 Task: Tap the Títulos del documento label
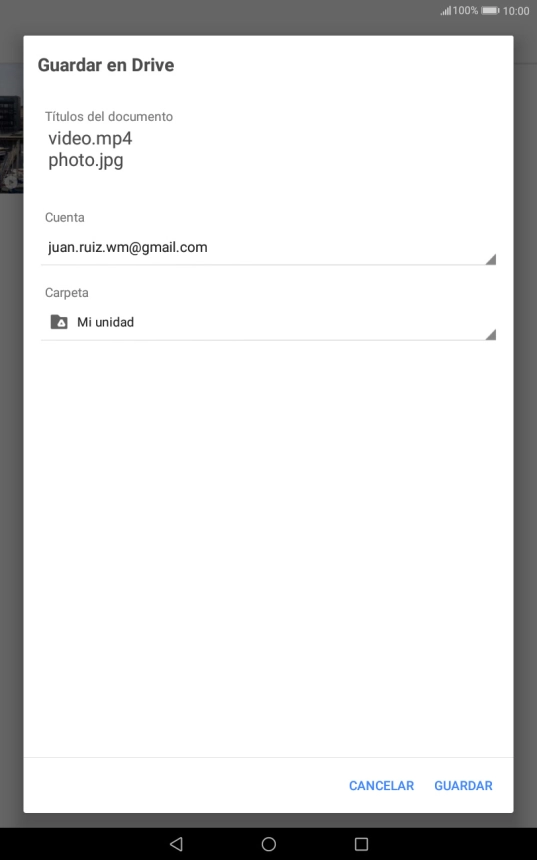pos(109,116)
